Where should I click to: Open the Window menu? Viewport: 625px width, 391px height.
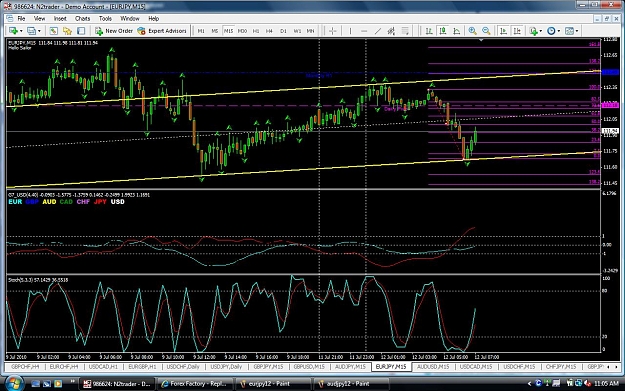[x=130, y=18]
